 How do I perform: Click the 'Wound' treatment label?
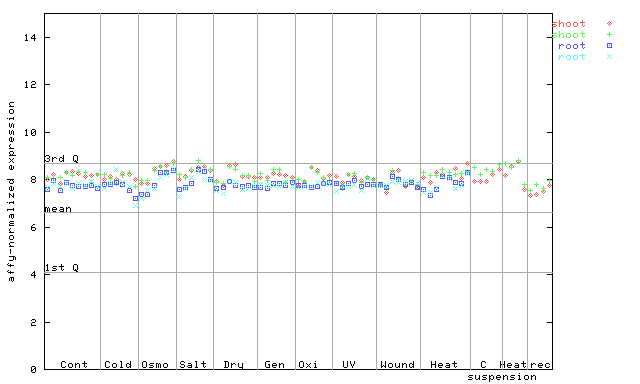click(397, 364)
